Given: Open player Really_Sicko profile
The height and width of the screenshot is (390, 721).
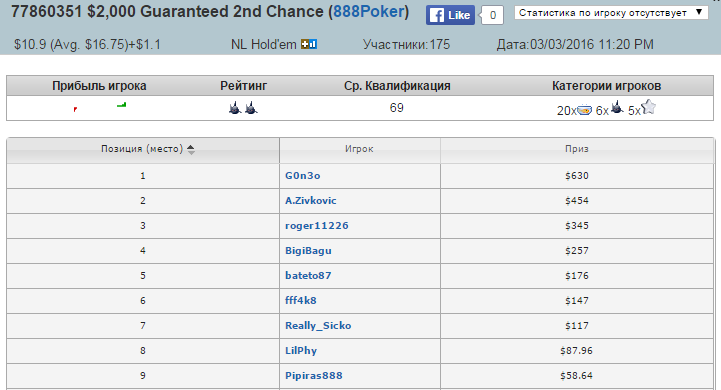Looking at the screenshot, I should (318, 326).
